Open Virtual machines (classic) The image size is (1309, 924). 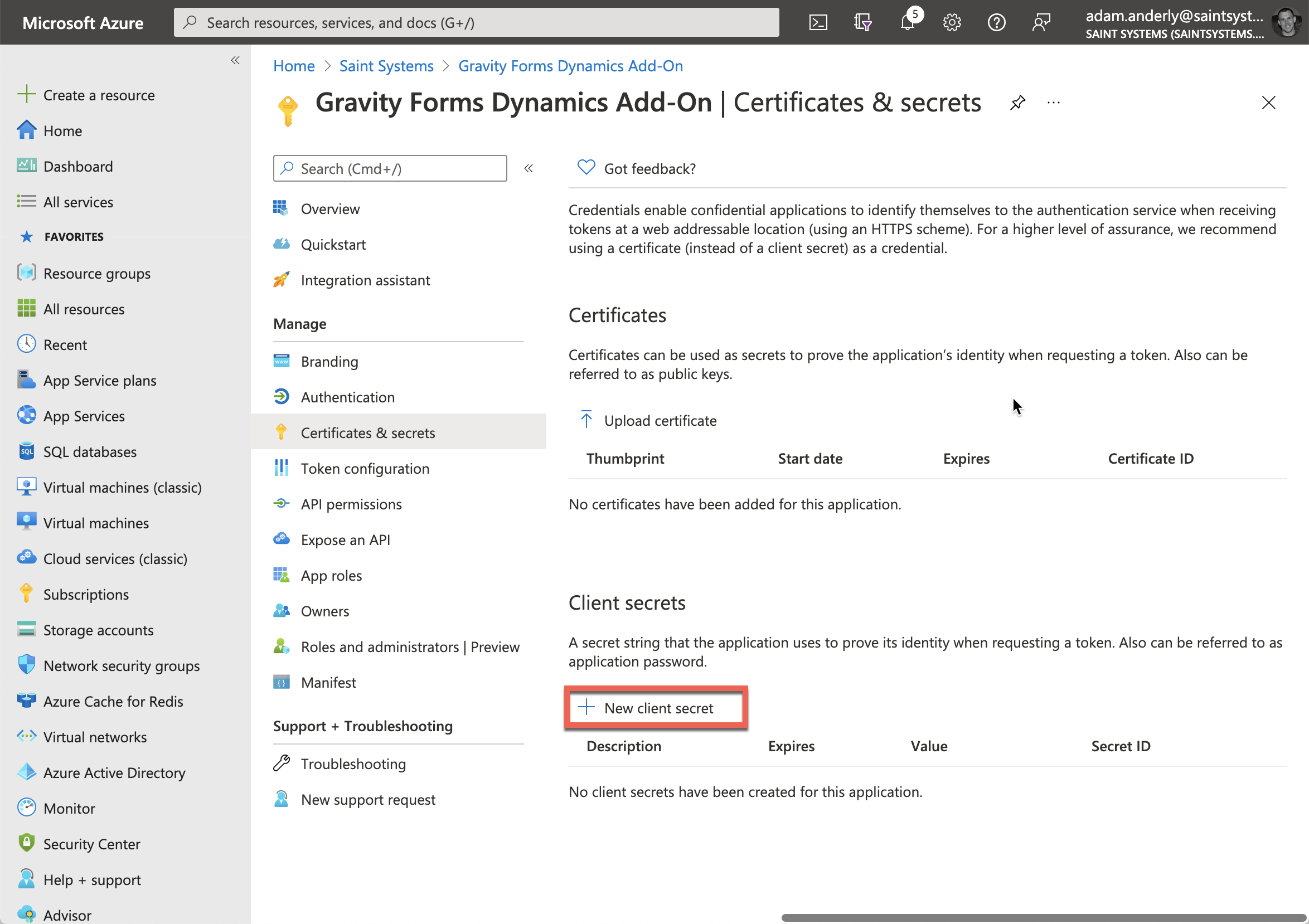tap(109, 488)
